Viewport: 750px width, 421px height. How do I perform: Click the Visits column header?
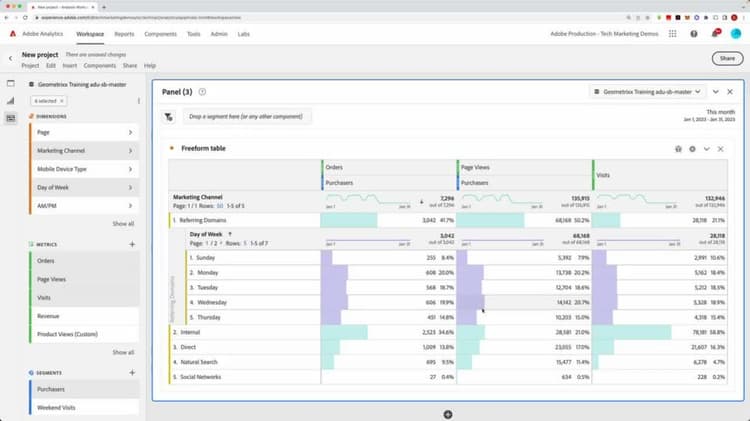coord(660,175)
